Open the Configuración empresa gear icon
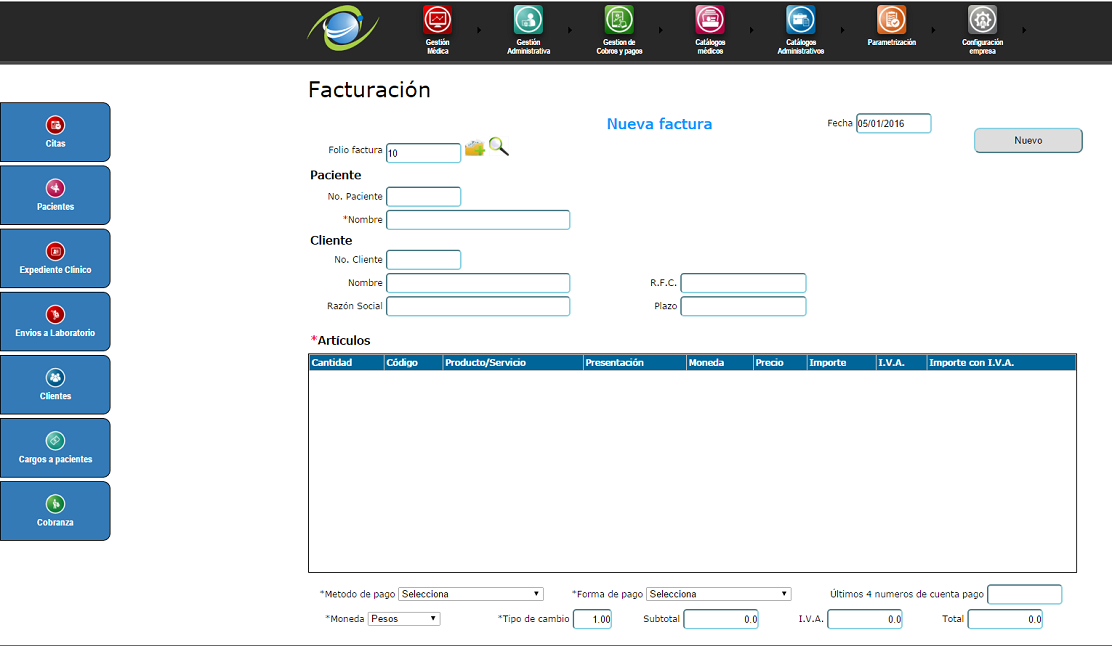The image size is (1112, 646). click(982, 20)
